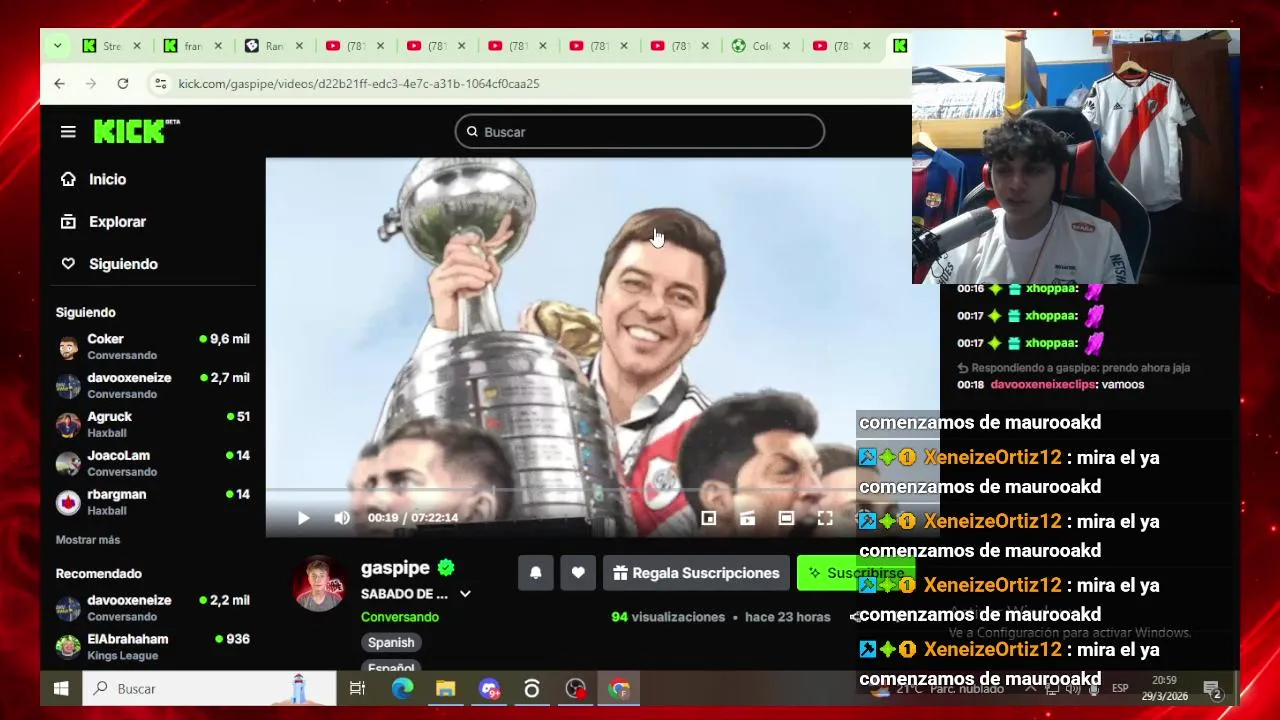
Task: Open Windows notification center icon
Action: coord(1213,688)
